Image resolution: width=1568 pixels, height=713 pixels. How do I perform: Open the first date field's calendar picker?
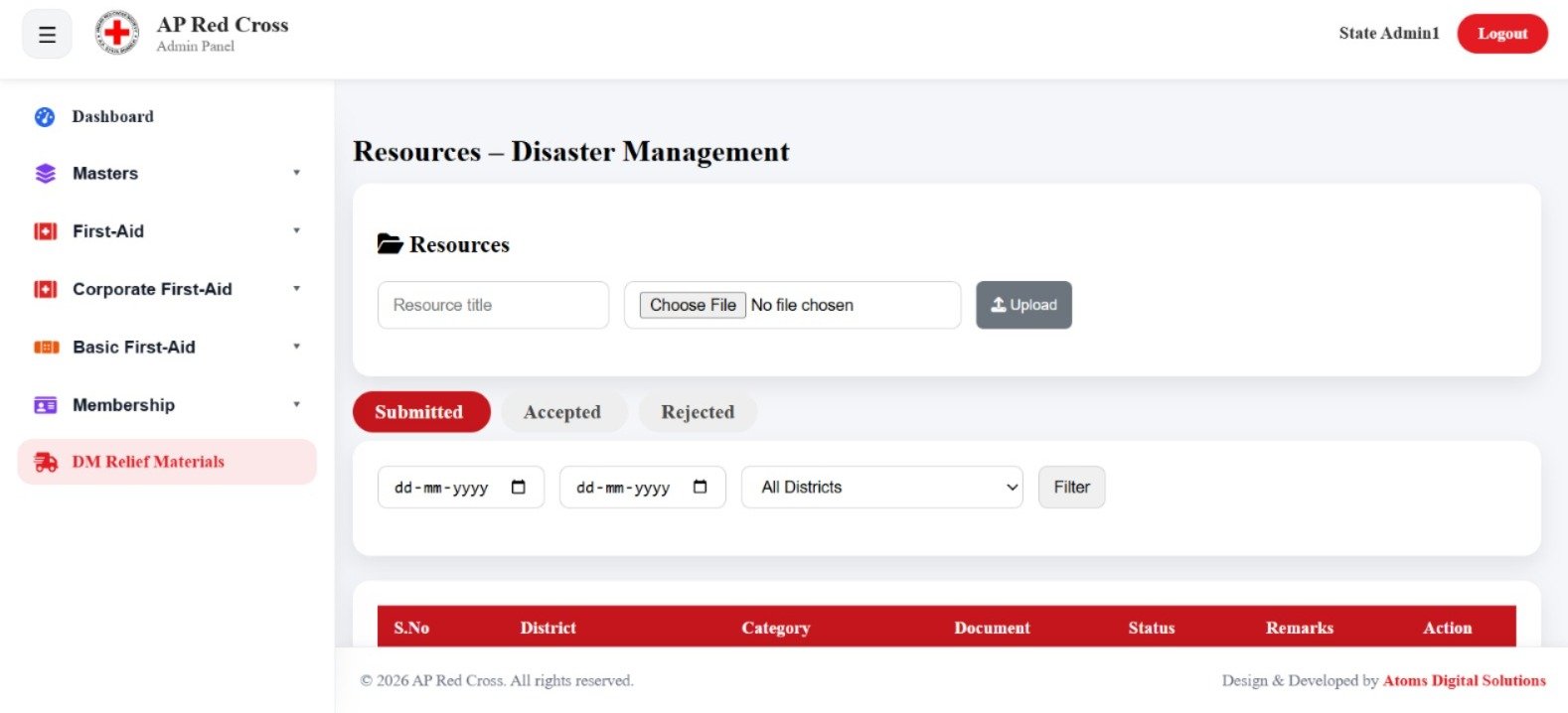(x=519, y=487)
